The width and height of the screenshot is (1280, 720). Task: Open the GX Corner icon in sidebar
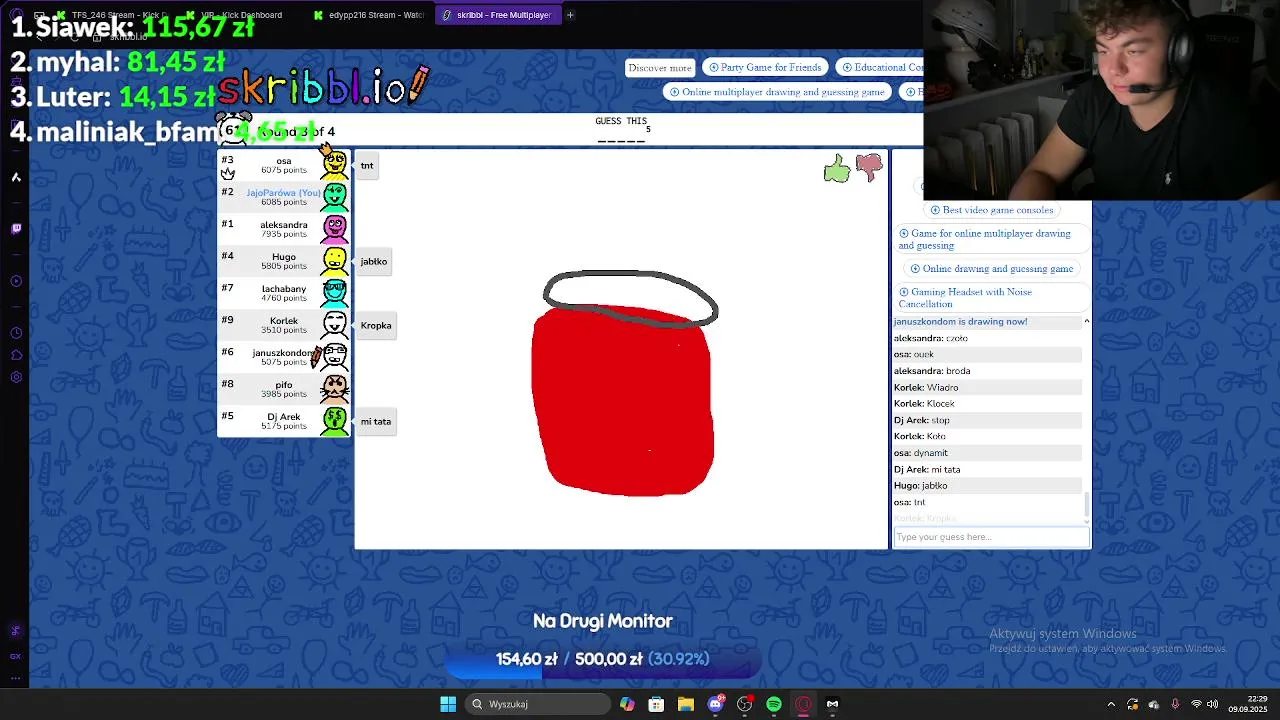point(16,656)
